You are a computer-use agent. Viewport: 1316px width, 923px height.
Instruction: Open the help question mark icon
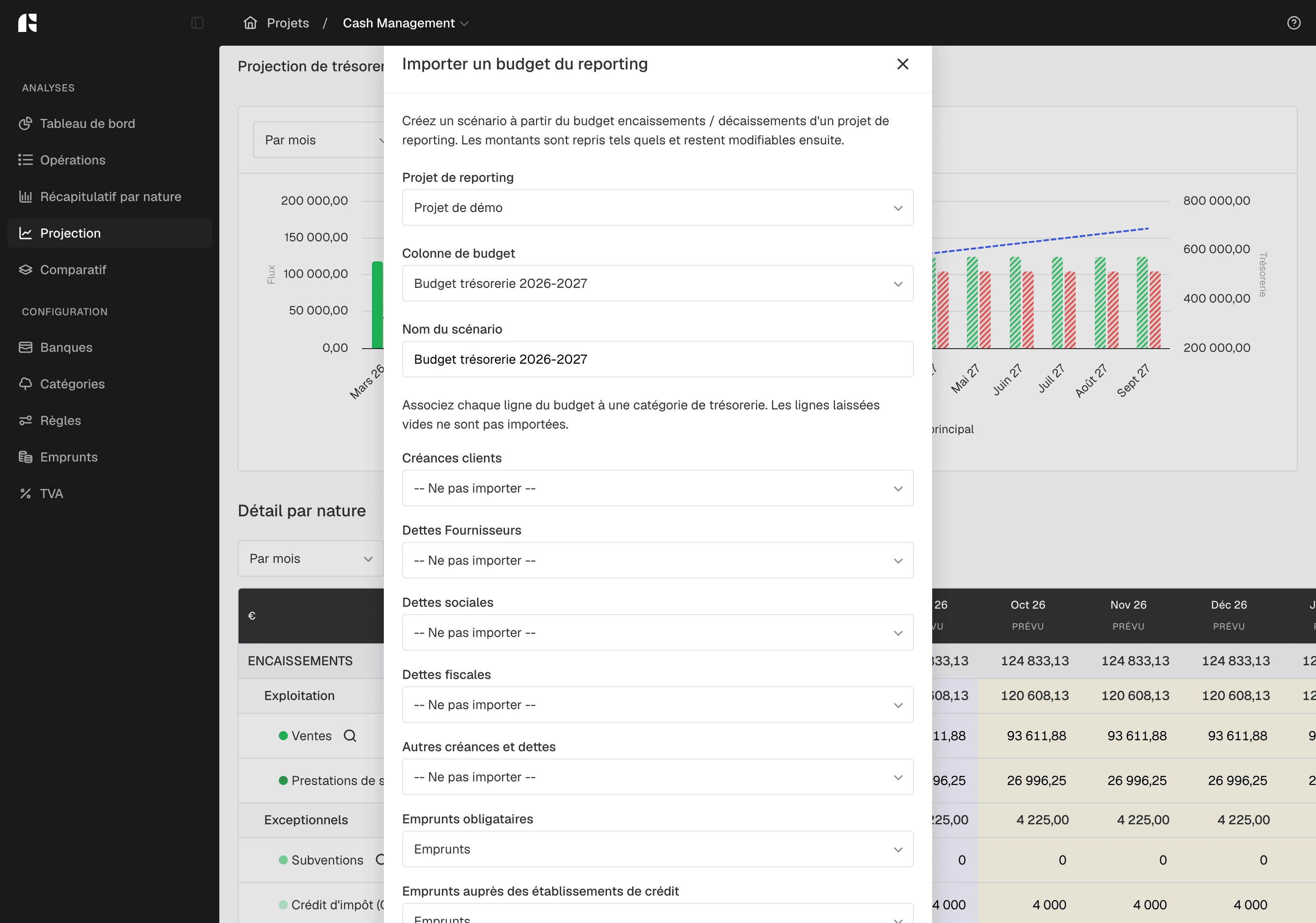(x=1294, y=23)
